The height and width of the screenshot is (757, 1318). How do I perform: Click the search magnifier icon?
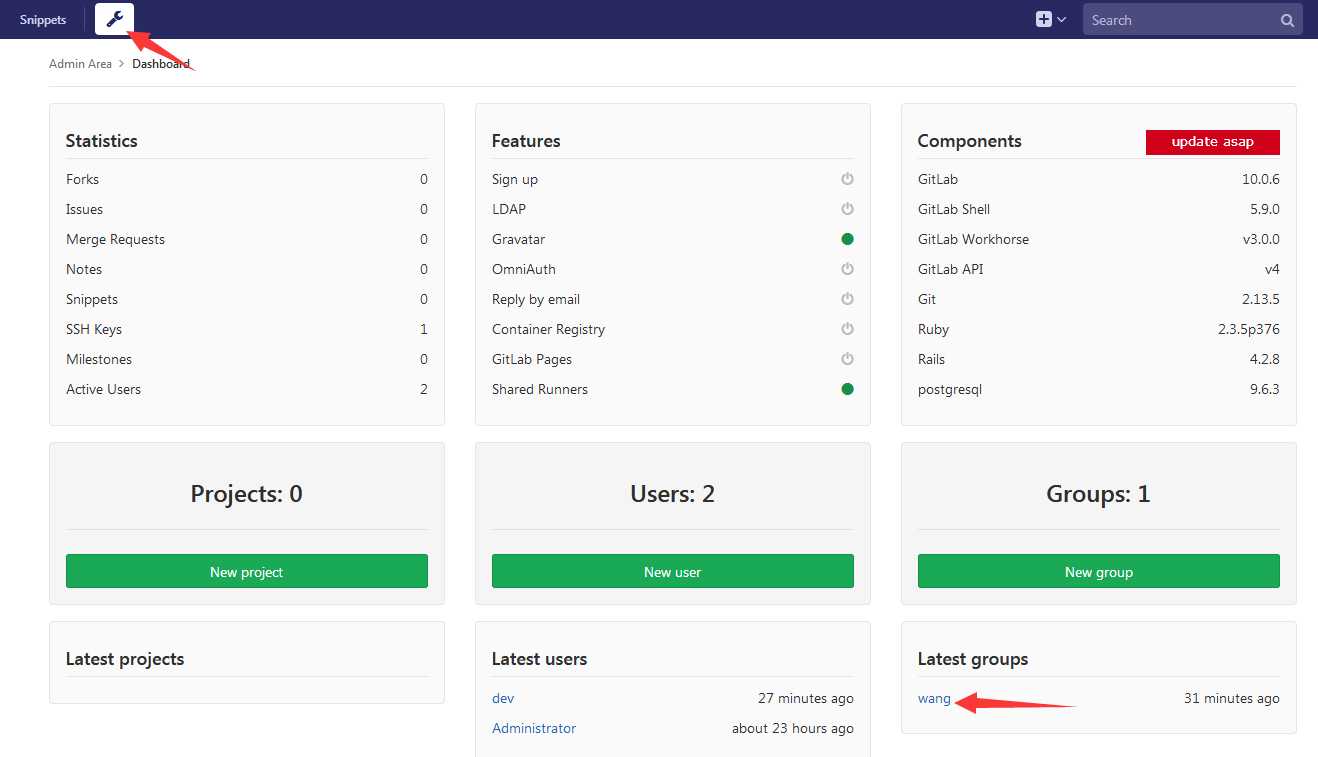click(1287, 20)
